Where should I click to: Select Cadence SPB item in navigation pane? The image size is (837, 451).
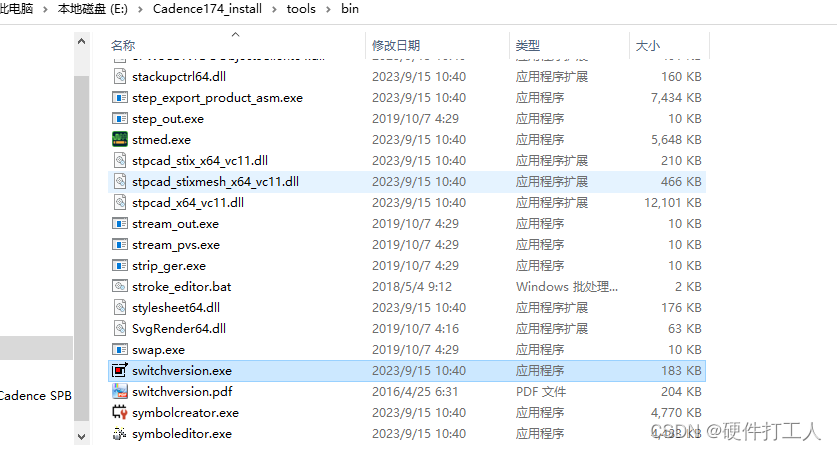(35, 396)
